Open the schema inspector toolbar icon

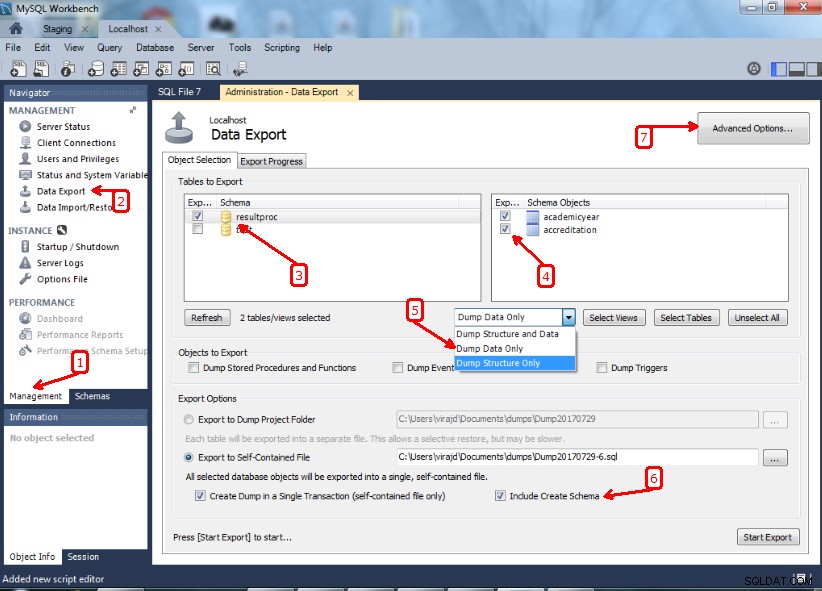tap(68, 69)
